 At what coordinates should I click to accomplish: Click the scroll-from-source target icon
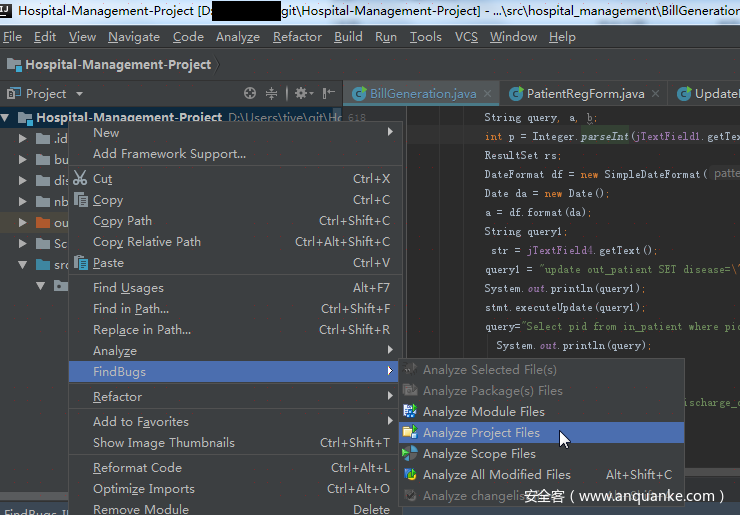(x=250, y=93)
